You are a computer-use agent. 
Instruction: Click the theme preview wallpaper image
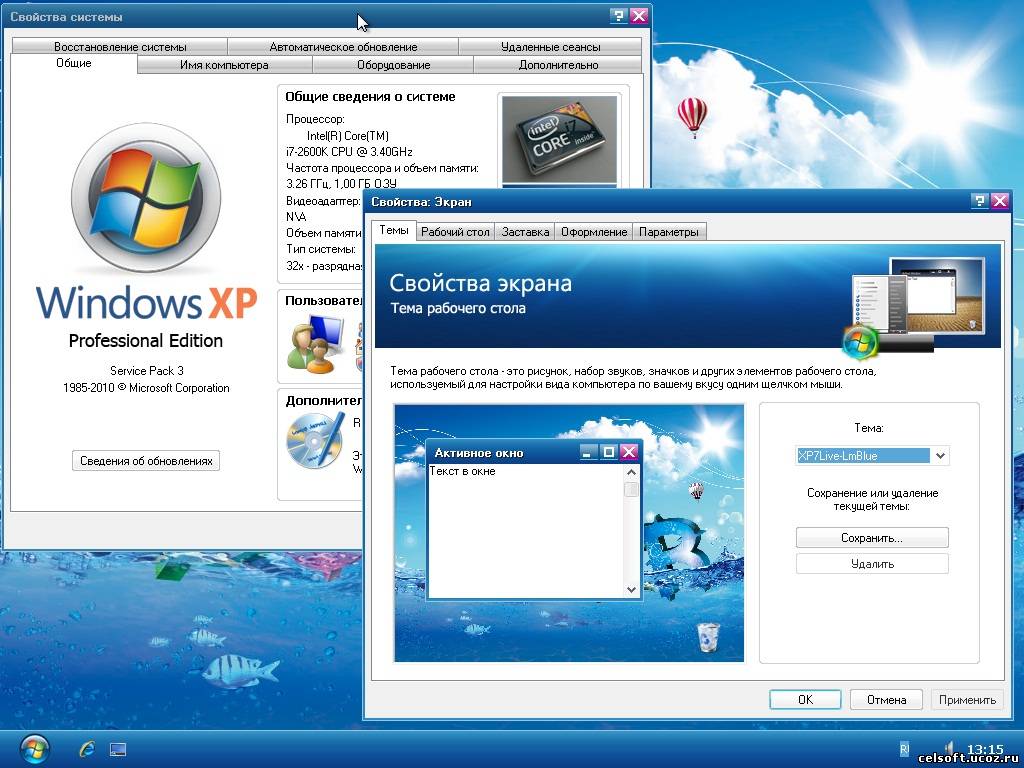(x=569, y=533)
